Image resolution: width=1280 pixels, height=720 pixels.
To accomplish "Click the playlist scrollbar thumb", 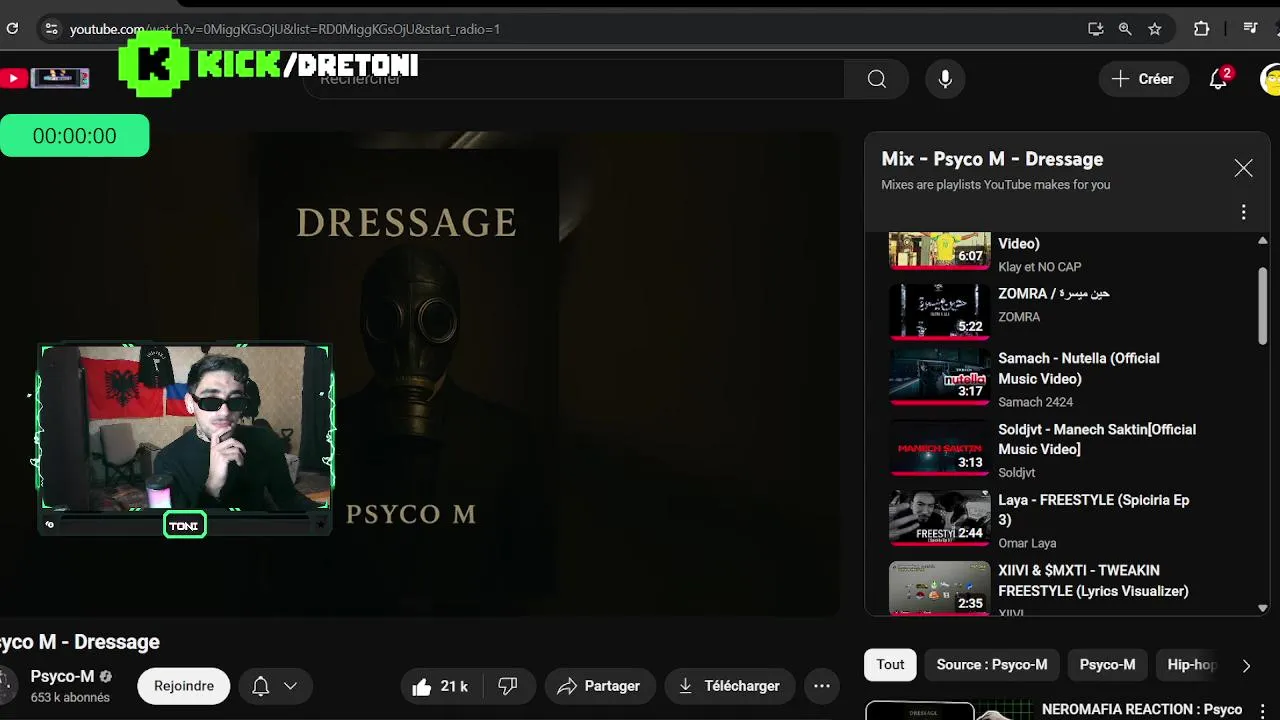I will coord(1262,306).
